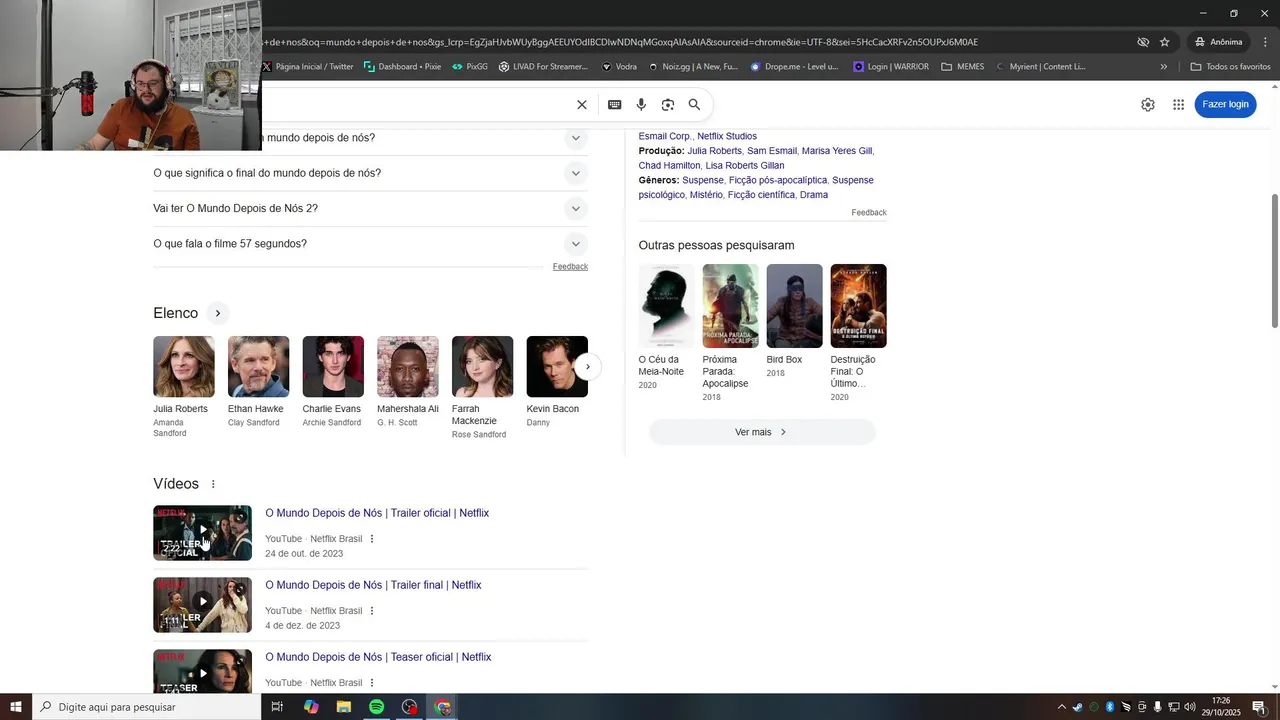The width and height of the screenshot is (1280, 720).
Task: Open more options for Trailer oficial result
Action: [x=372, y=539]
